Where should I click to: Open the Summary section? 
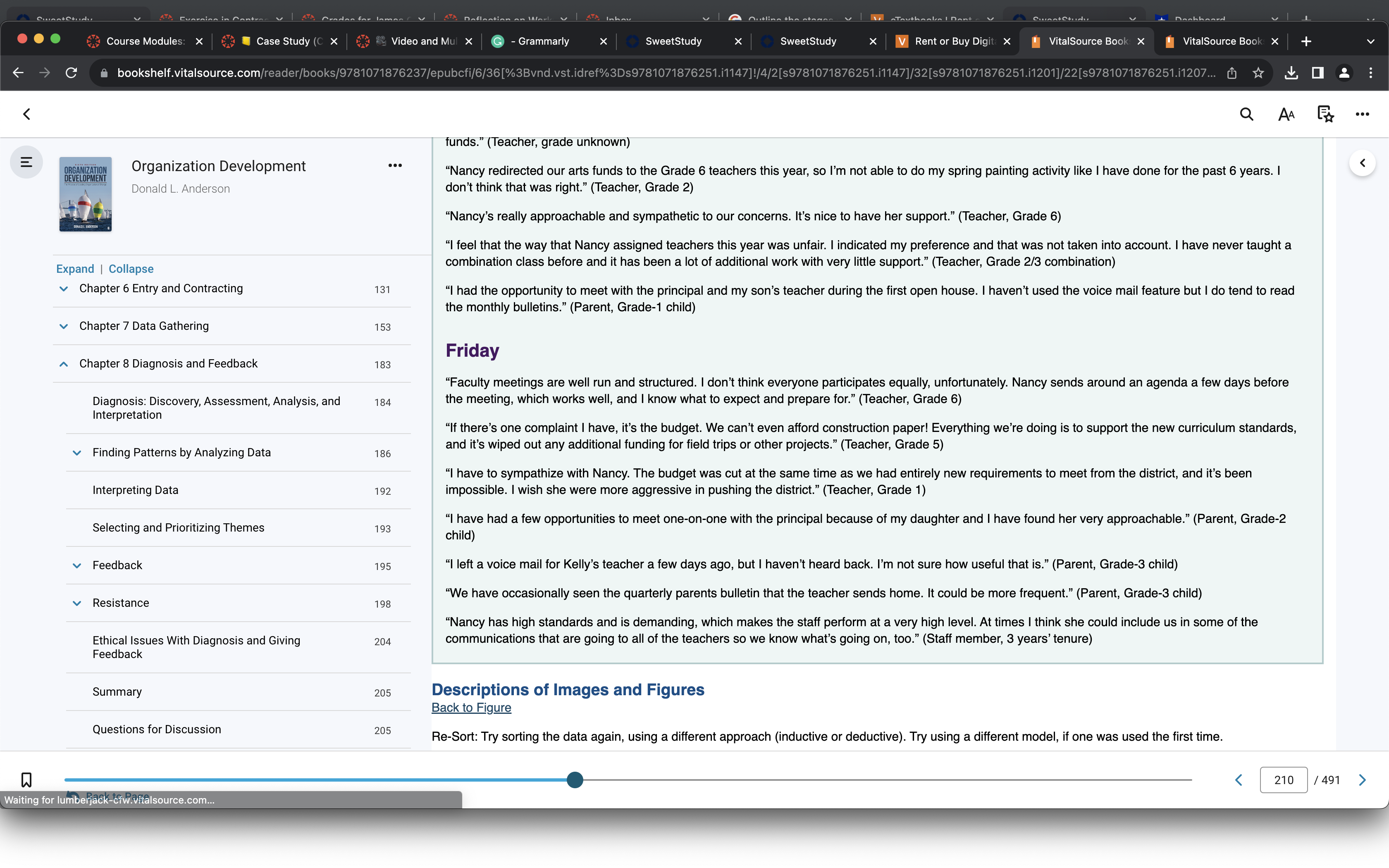[117, 692]
